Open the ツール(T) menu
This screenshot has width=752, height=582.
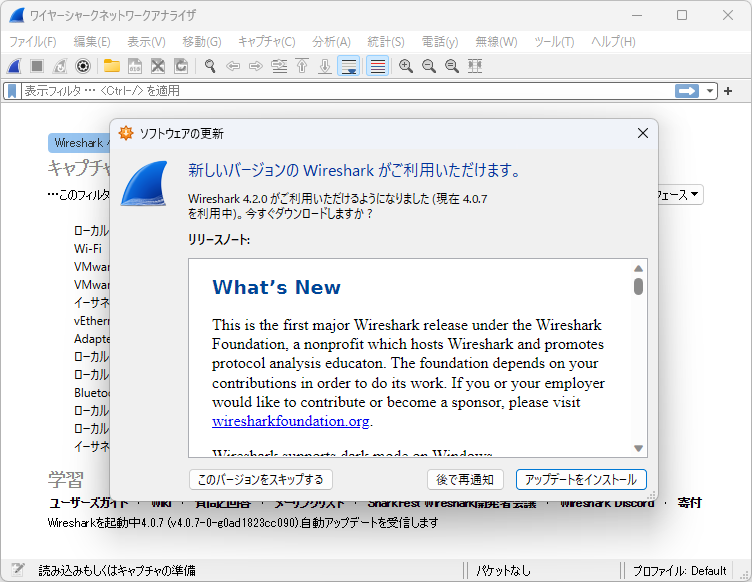554,42
